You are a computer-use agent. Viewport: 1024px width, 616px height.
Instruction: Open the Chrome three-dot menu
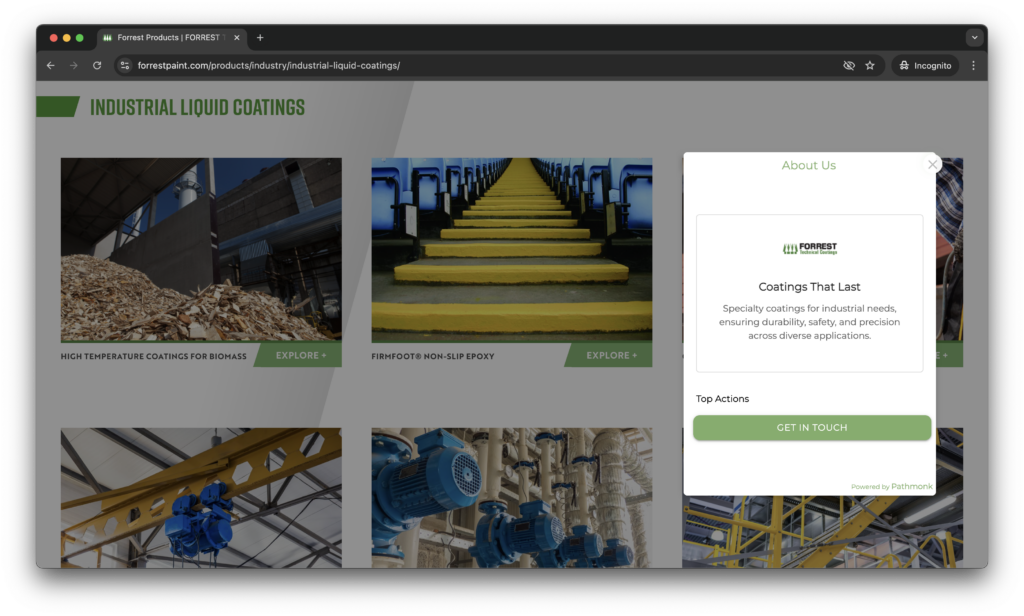(x=973, y=66)
